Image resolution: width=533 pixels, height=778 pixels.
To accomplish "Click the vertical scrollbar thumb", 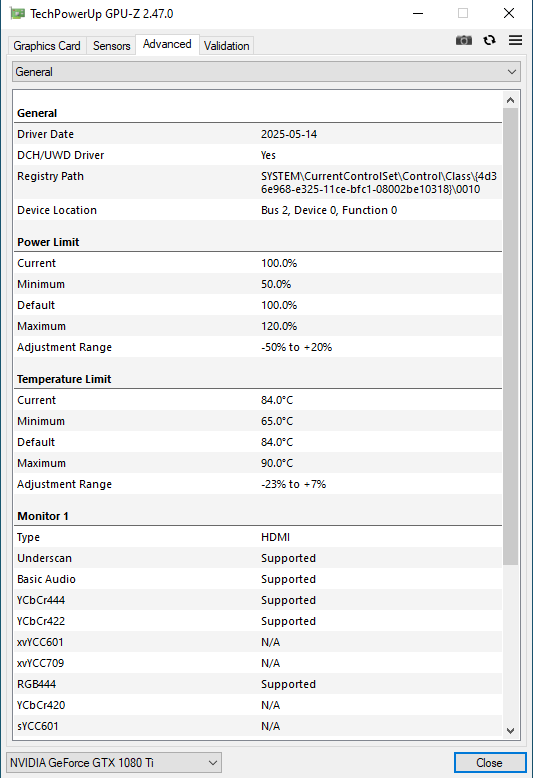I will point(510,336).
